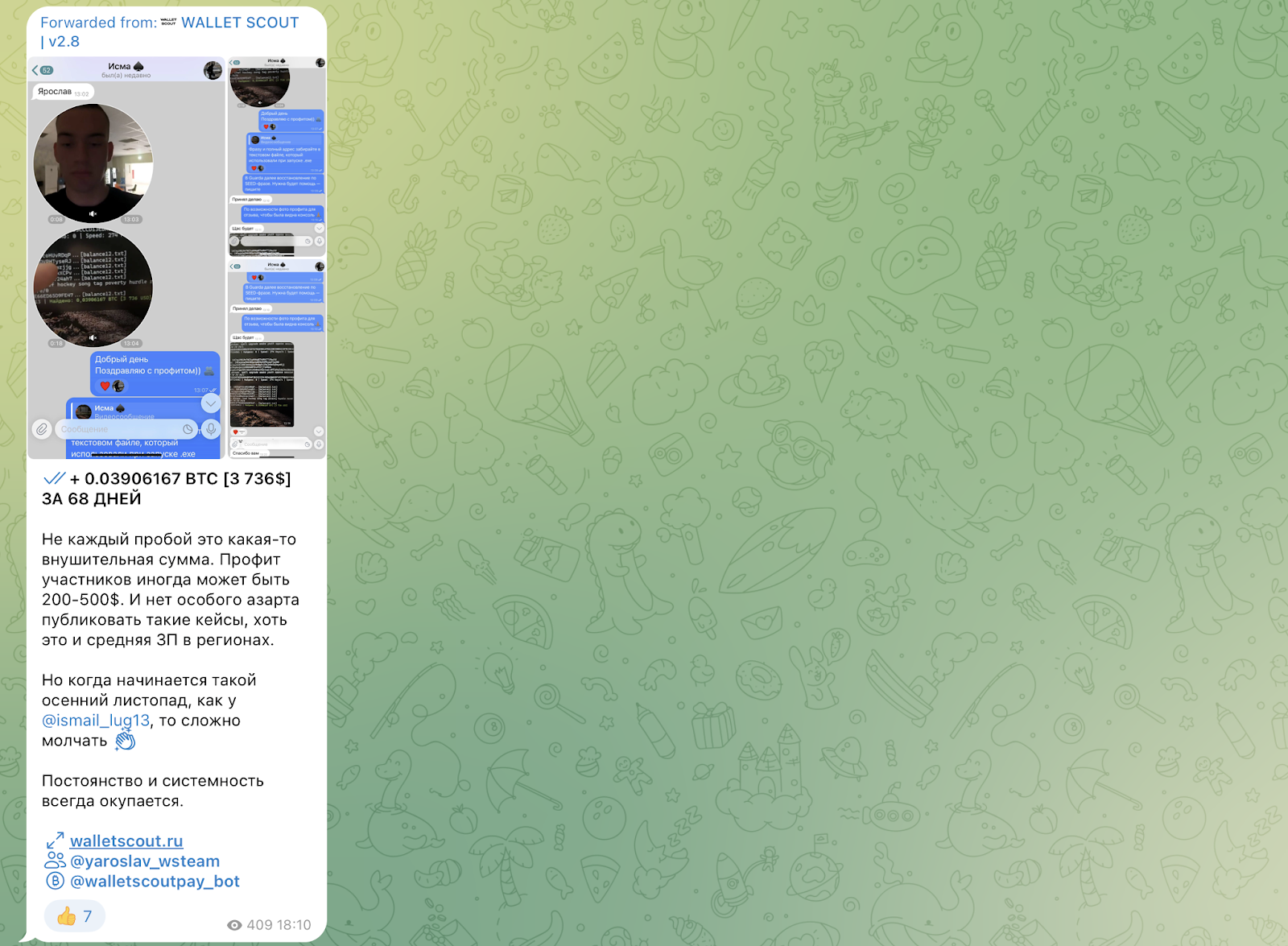Open the @ismail_lug13 mention

[x=96, y=721]
